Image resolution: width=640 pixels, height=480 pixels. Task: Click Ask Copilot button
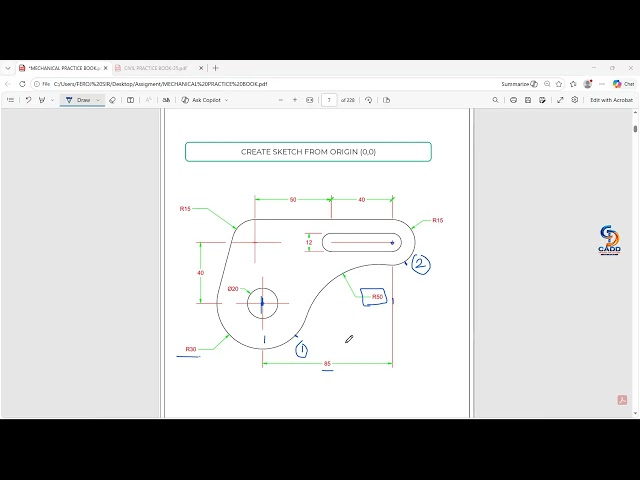click(201, 100)
